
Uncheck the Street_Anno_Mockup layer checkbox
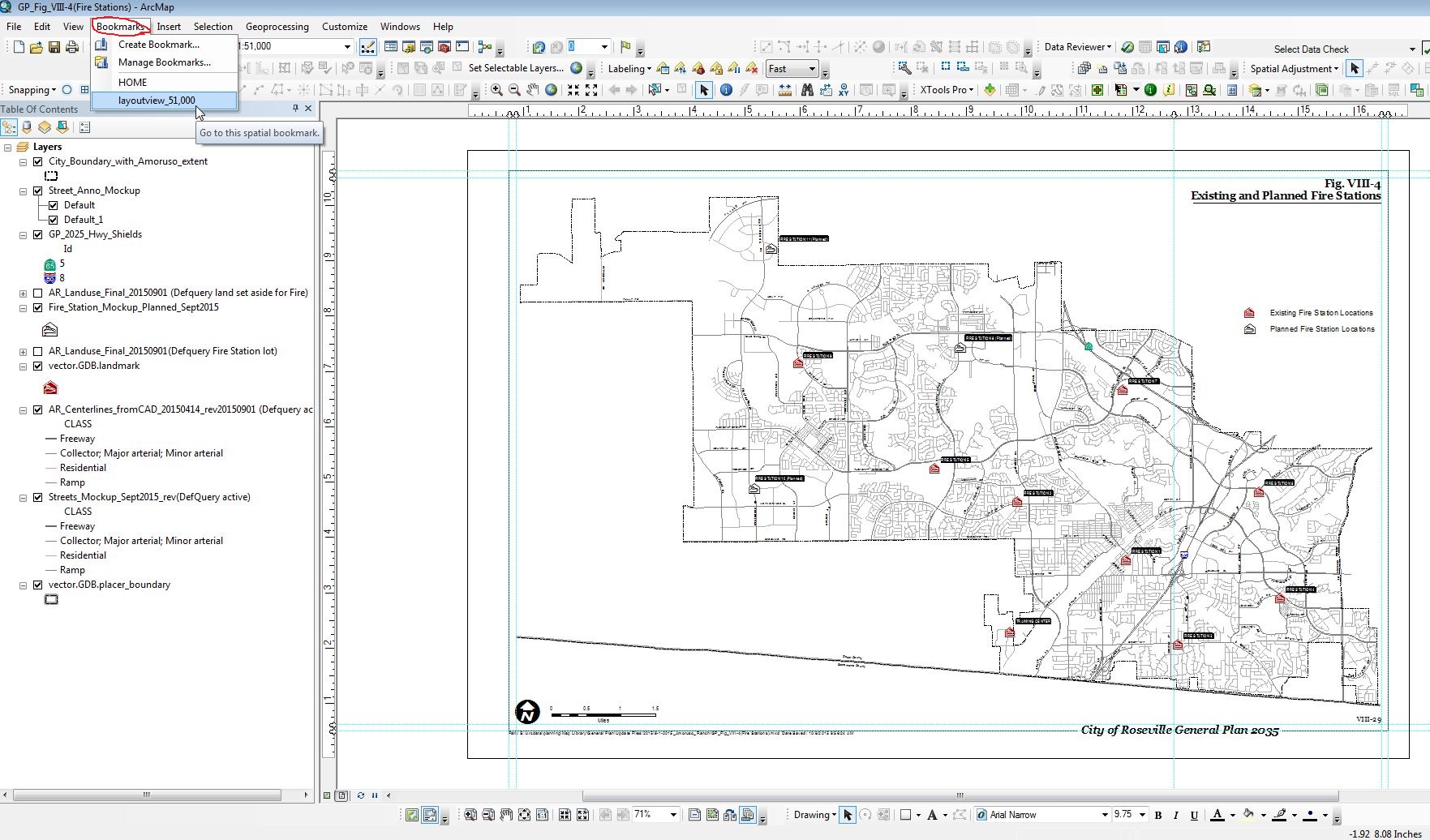(37, 191)
